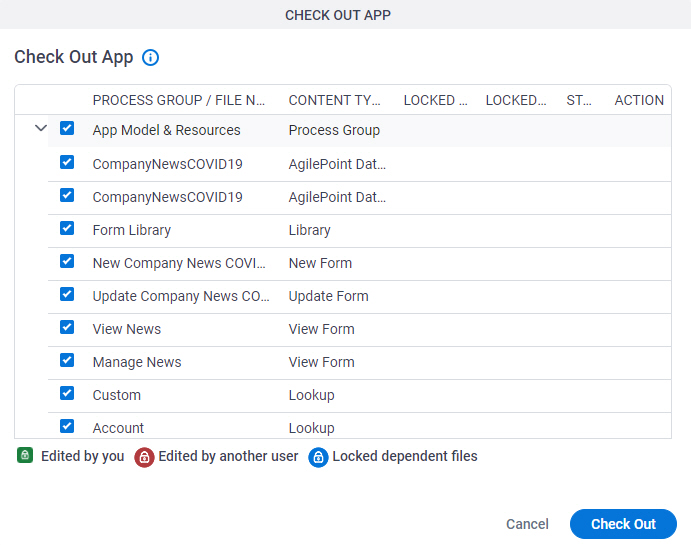Click the green Edited by you lock icon
The height and width of the screenshot is (545, 691).
(25, 455)
